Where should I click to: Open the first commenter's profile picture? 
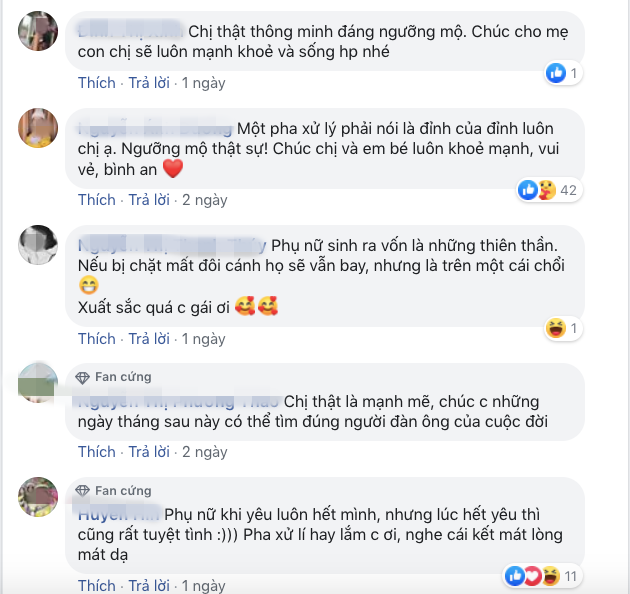[x=38, y=31]
